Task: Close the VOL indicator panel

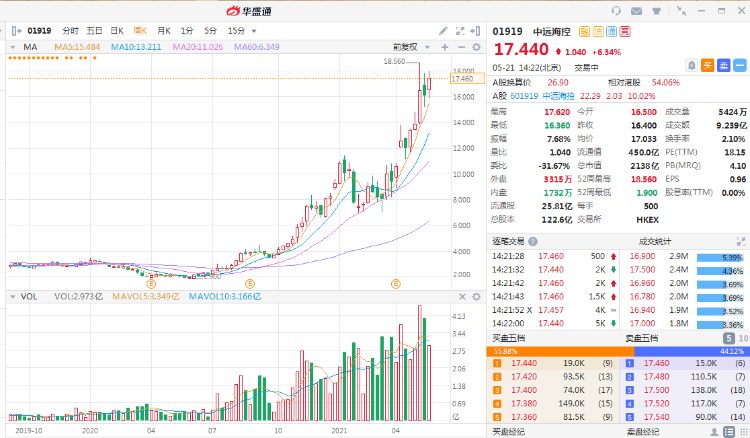Action: coord(462,296)
